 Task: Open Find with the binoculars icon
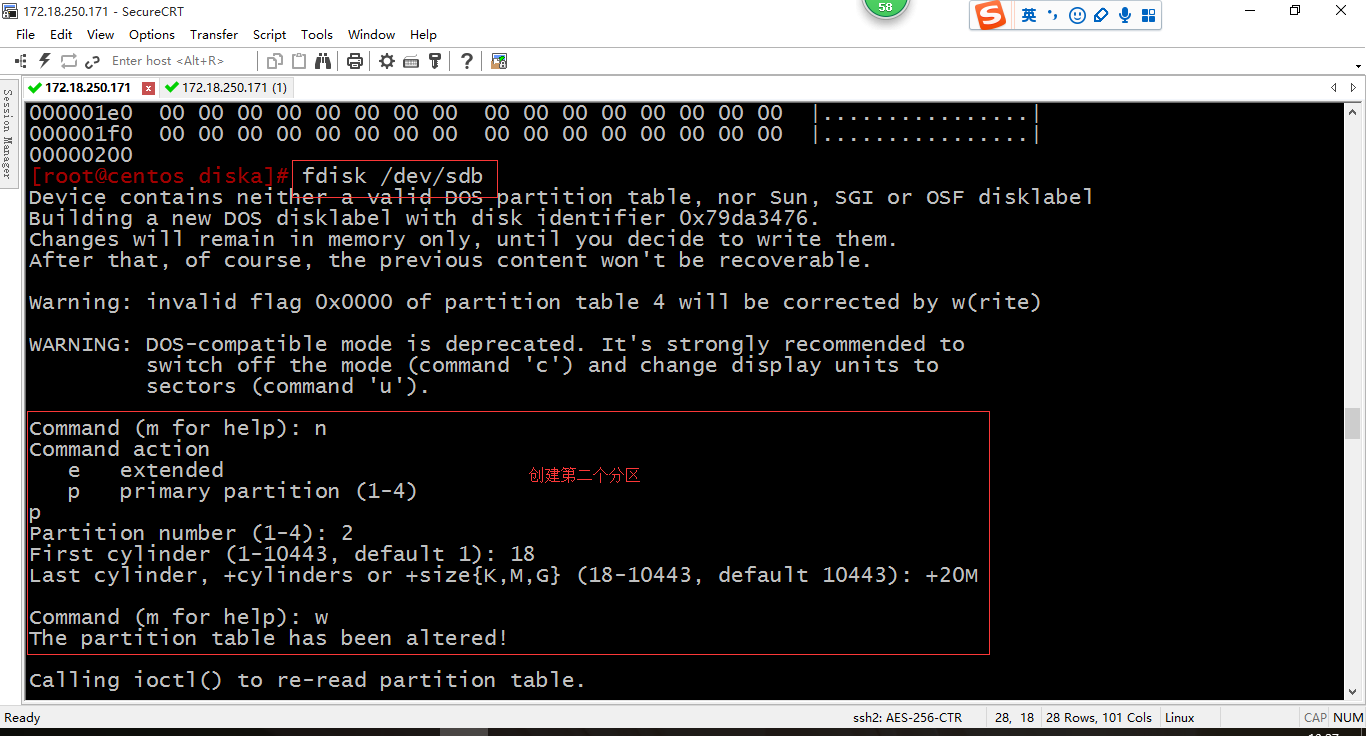323,61
